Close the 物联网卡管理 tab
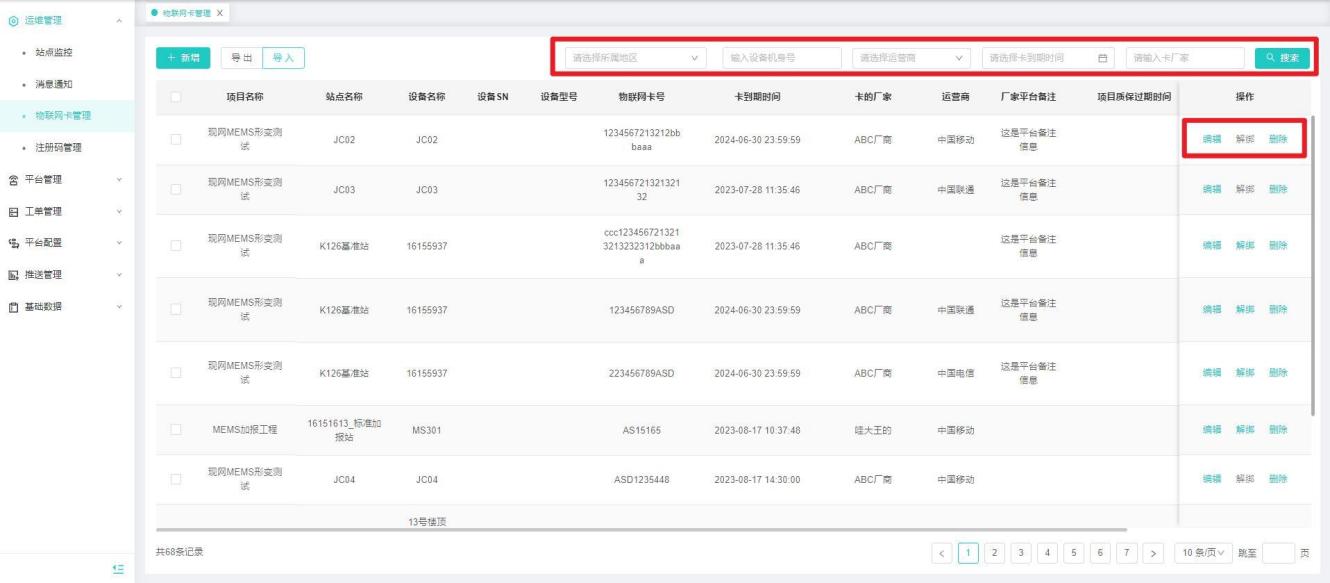The image size is (1330, 583). (x=219, y=12)
